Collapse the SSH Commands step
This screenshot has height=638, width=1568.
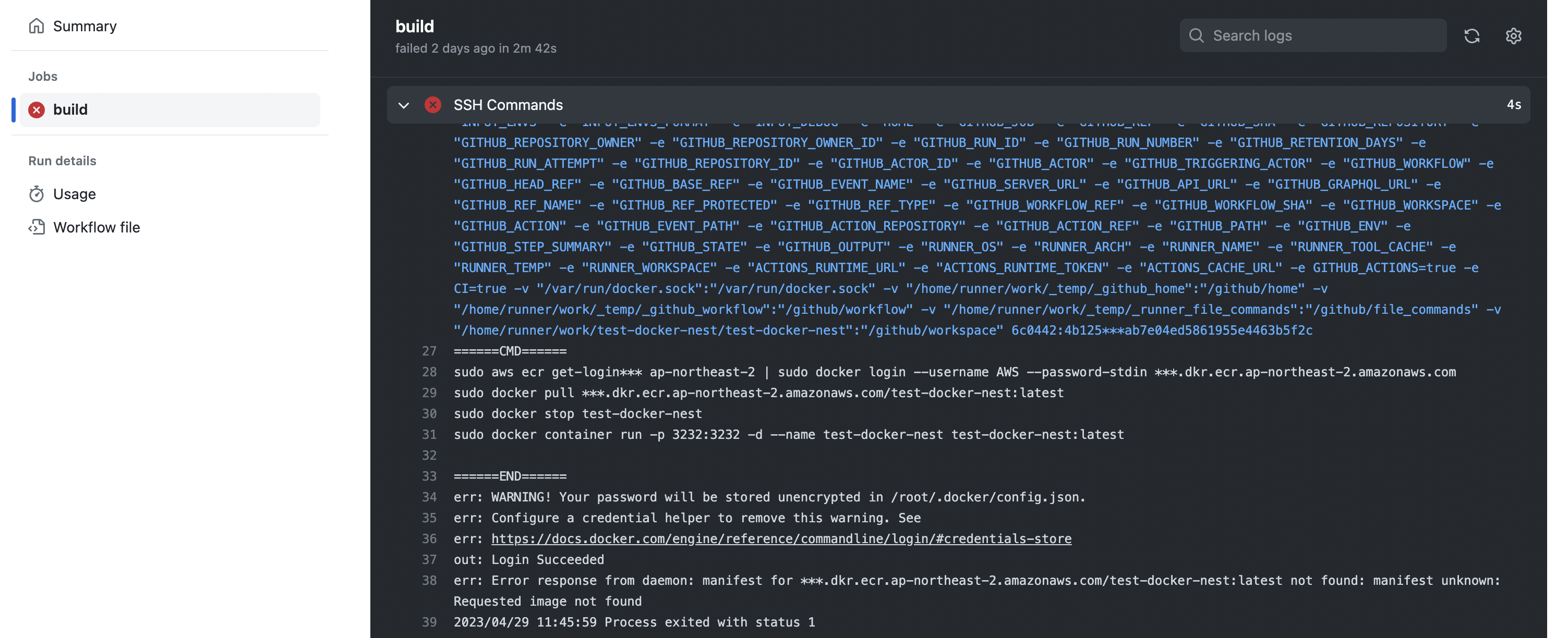(x=404, y=105)
